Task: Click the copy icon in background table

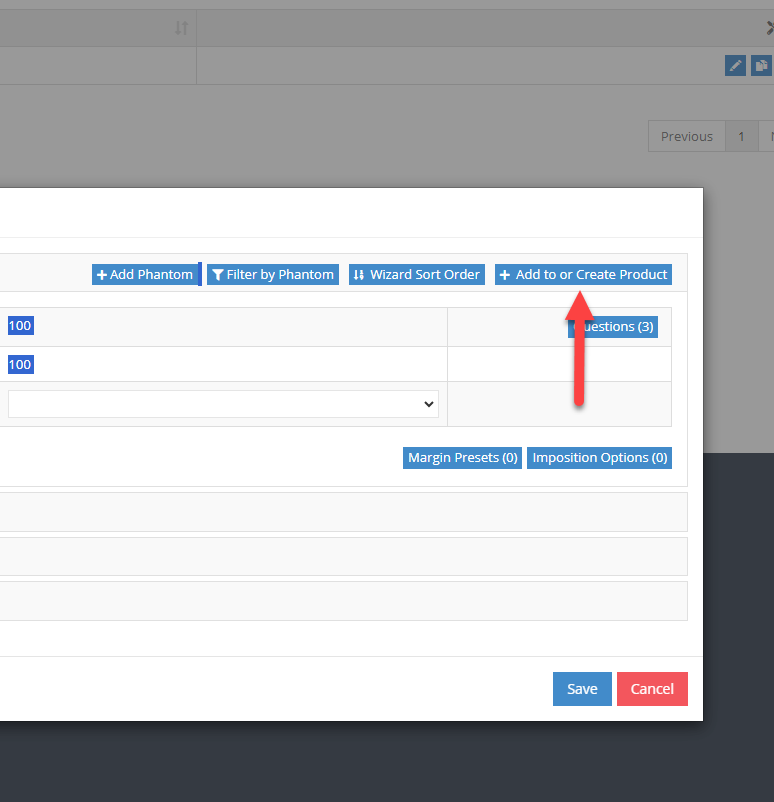Action: (761, 65)
